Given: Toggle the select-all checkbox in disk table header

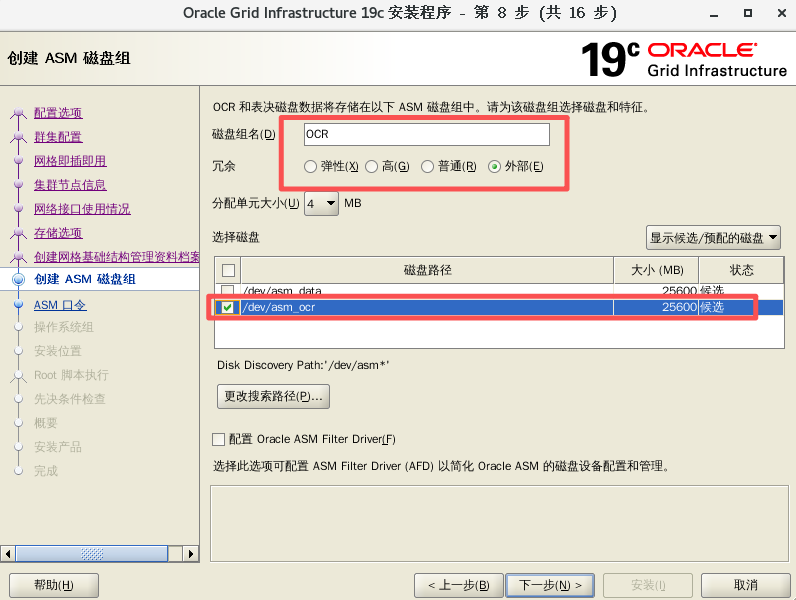Looking at the screenshot, I should coord(228,270).
